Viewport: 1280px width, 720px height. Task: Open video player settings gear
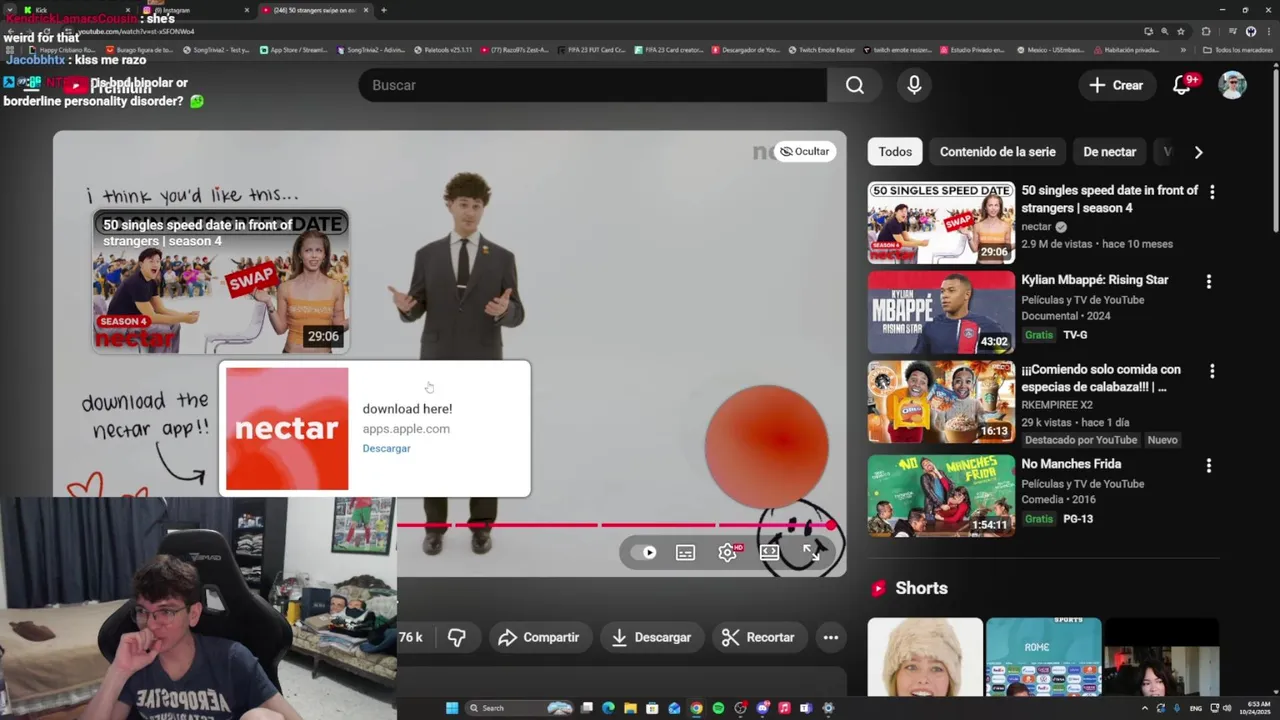(727, 552)
